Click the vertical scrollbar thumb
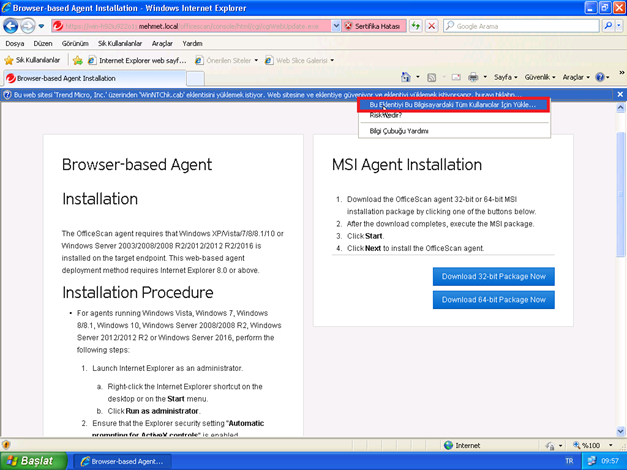 (x=620, y=194)
